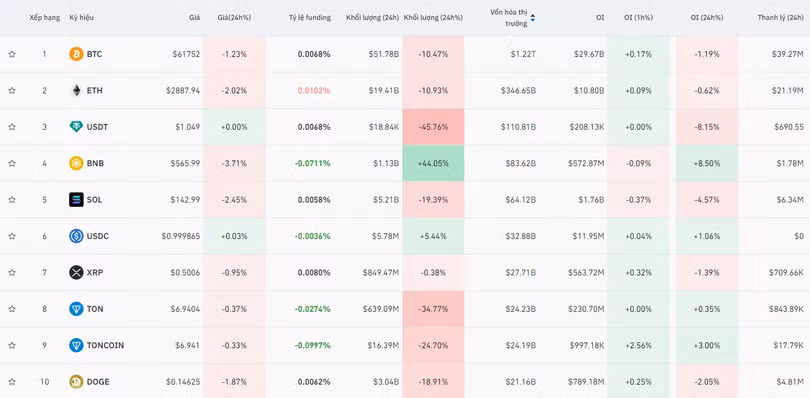Sort by OI (24h%) column header

706,18
